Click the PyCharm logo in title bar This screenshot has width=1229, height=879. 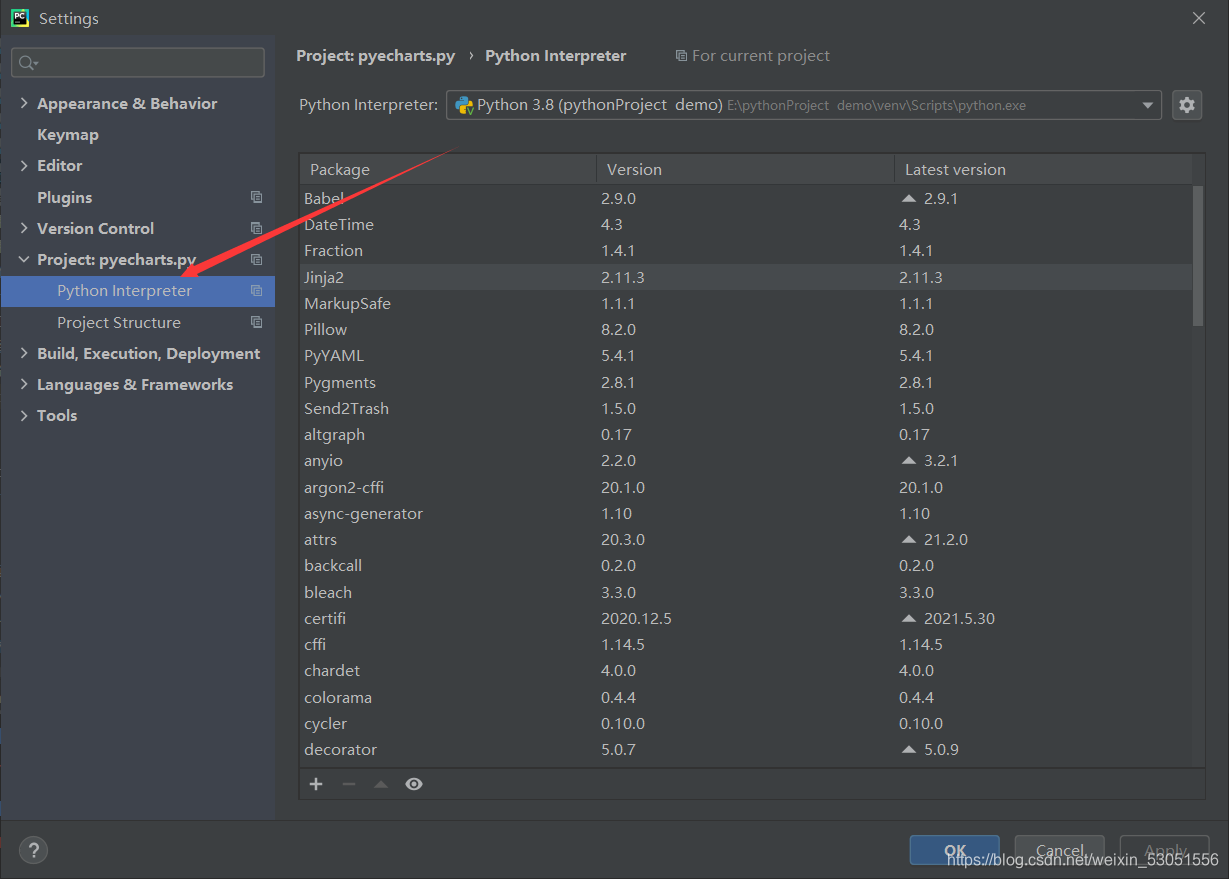[20, 18]
